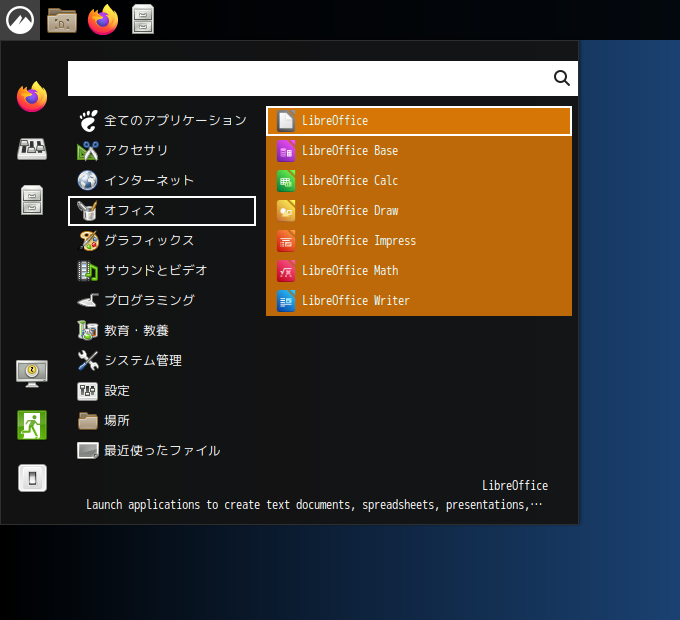The height and width of the screenshot is (620, 680).
Task: Select 教育・教養 category
Action: [x=162, y=331]
